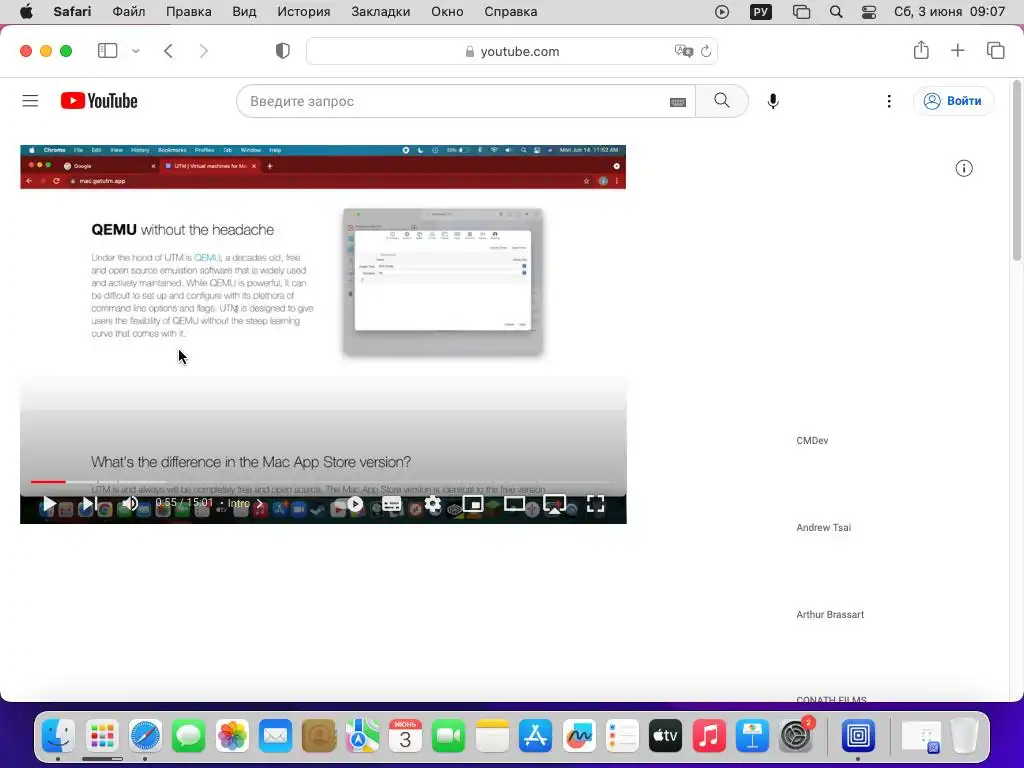Enable theater mode for the video

pyautogui.click(x=514, y=504)
